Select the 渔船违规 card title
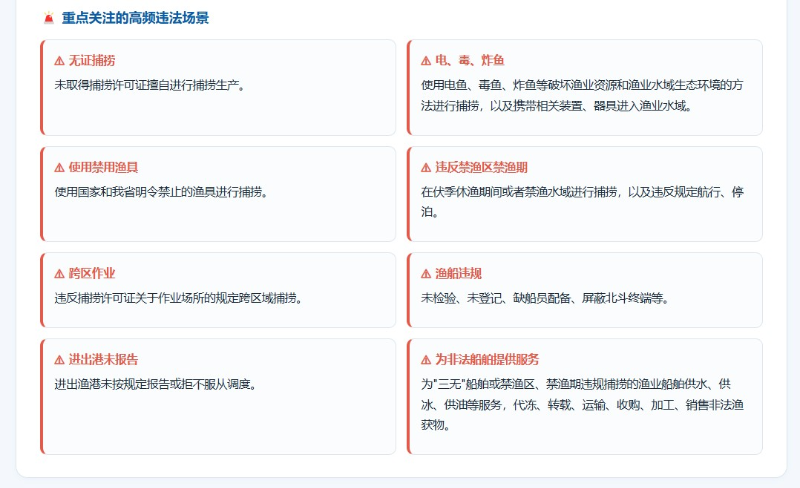The image size is (800, 488). click(458, 274)
